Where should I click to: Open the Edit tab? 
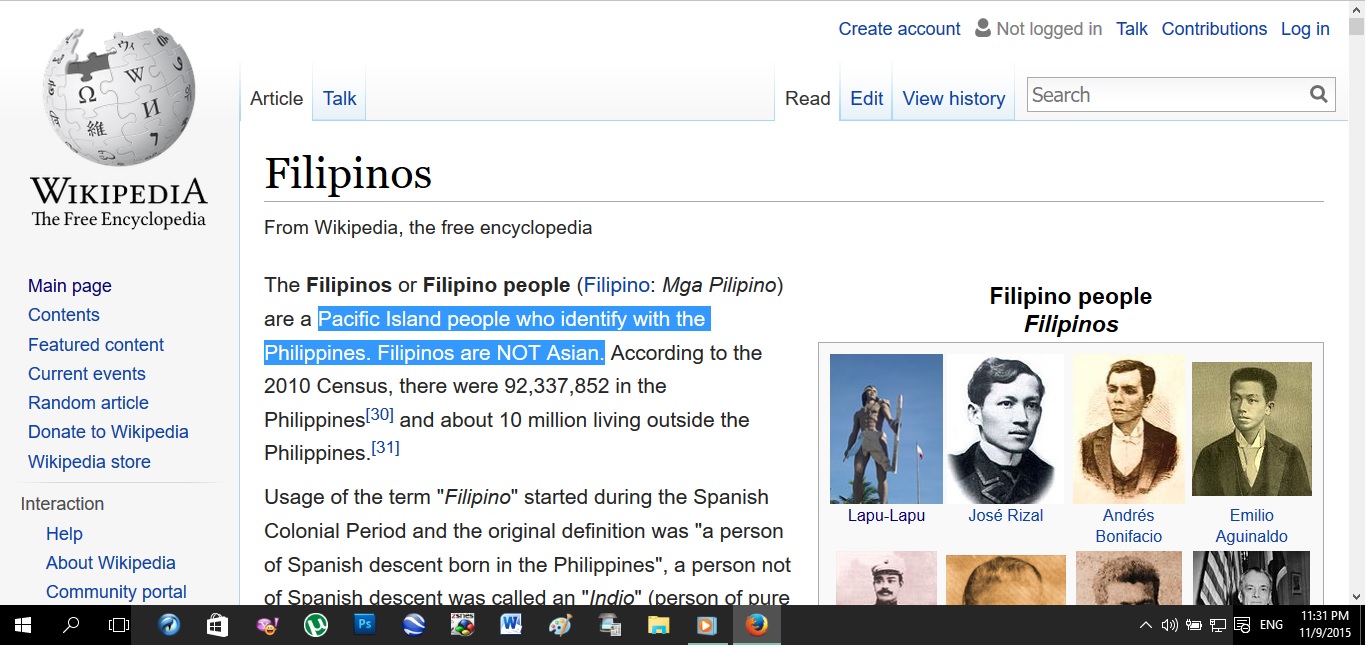[866, 98]
